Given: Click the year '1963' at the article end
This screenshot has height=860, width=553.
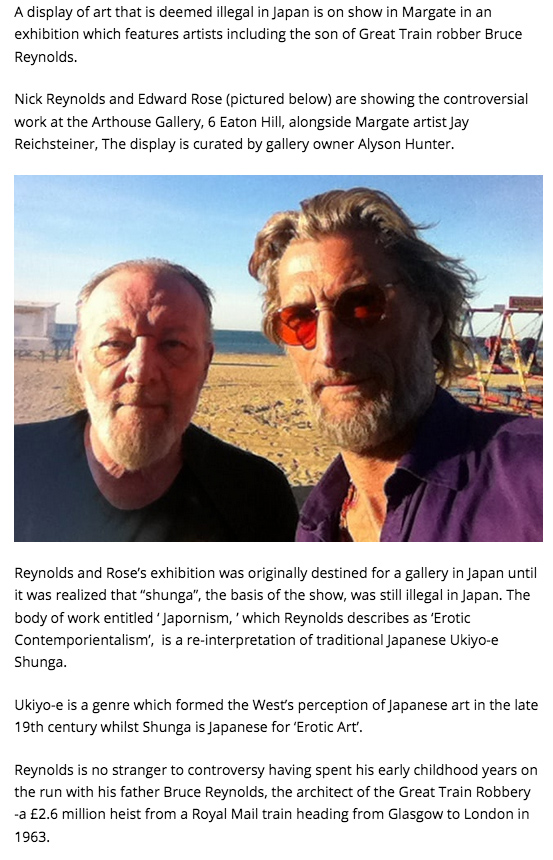Looking at the screenshot, I should [30, 836].
